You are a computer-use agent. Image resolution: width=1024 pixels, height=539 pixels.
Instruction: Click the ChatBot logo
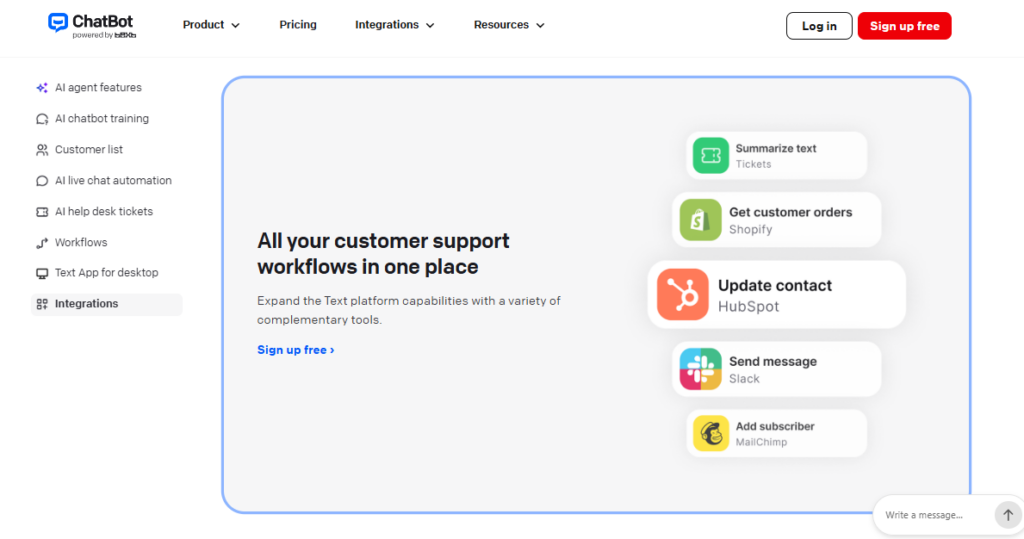point(91,25)
